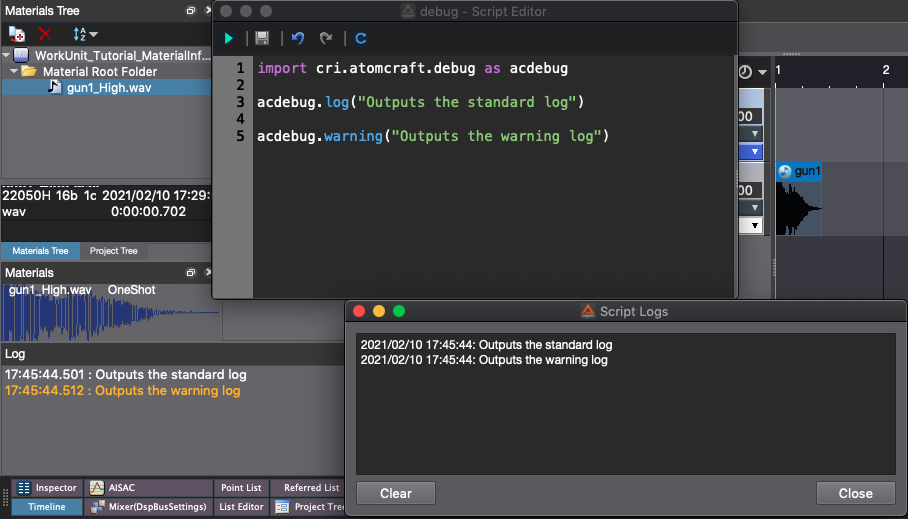Click the acdebug.log code line
Screen dimensions: 908x519
(x=420, y=103)
